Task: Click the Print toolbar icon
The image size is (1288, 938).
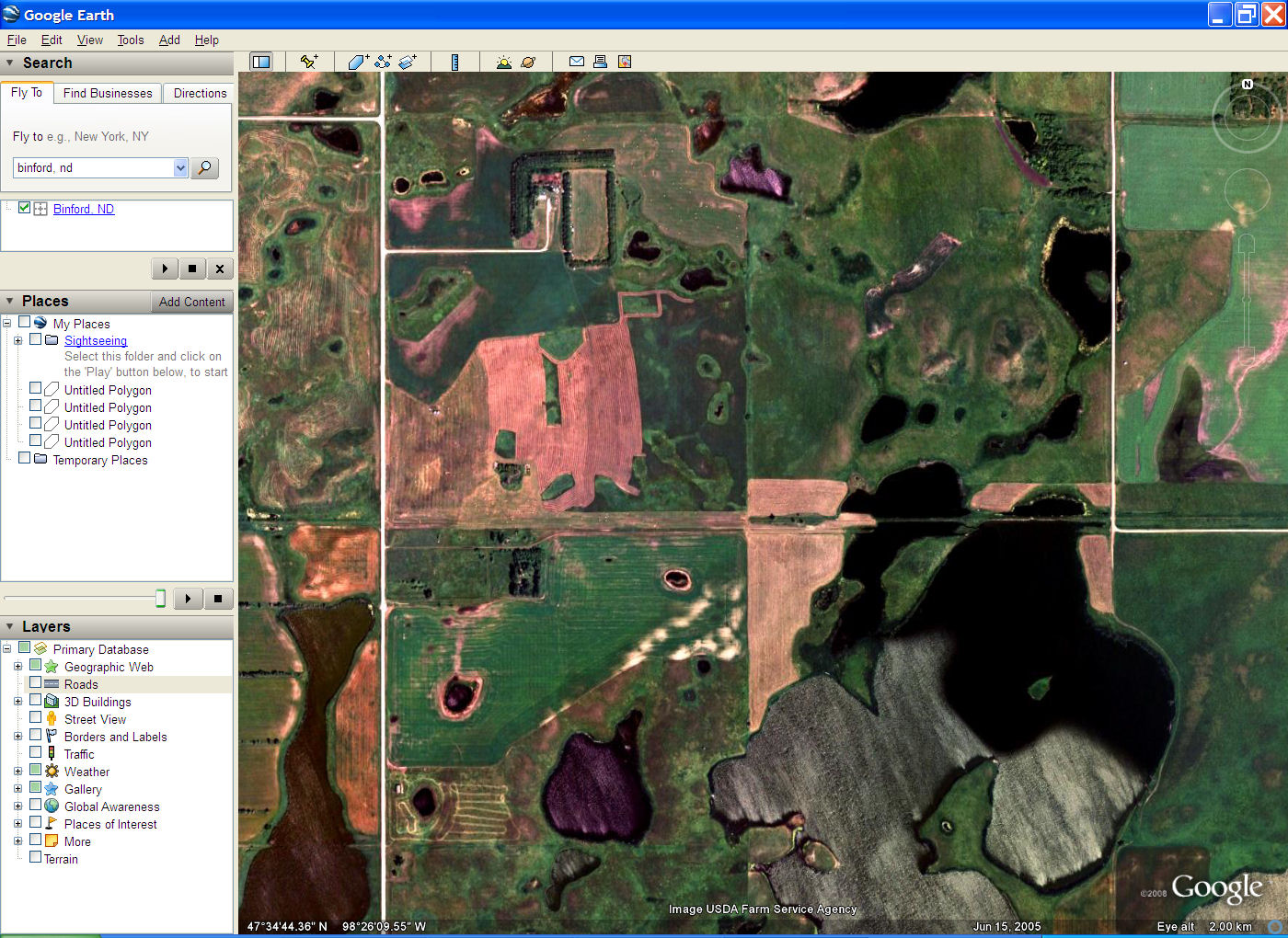Action: [600, 62]
